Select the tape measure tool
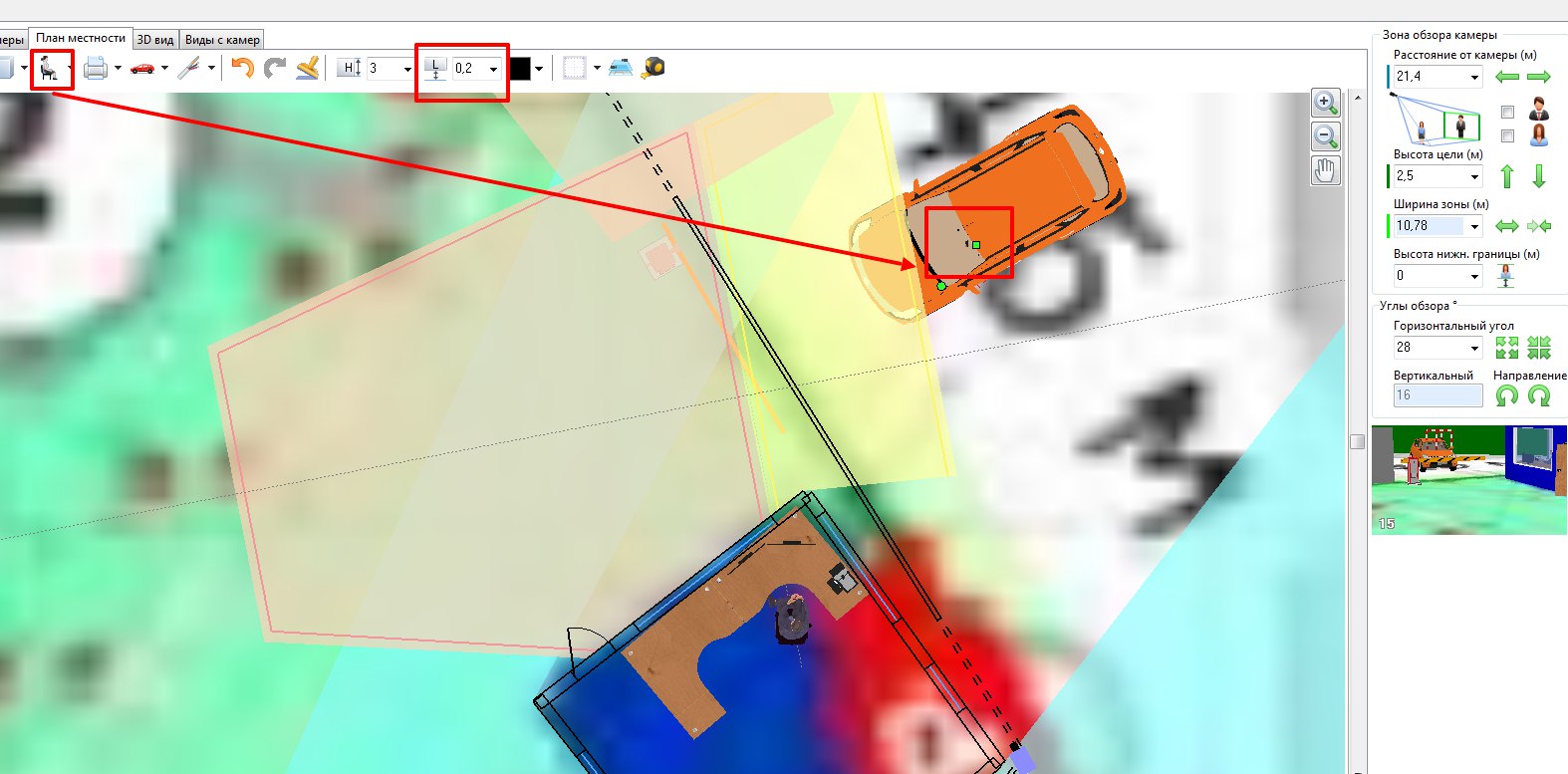This screenshot has width=1568, height=774. (653, 68)
